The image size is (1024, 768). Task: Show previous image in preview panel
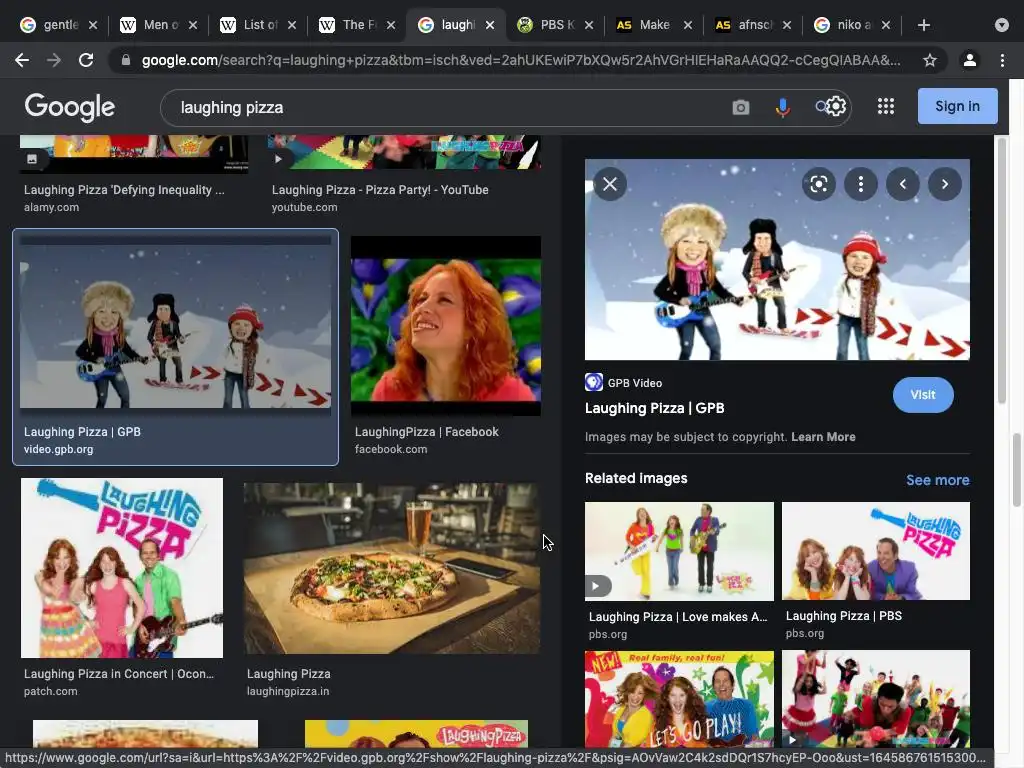pos(903,184)
